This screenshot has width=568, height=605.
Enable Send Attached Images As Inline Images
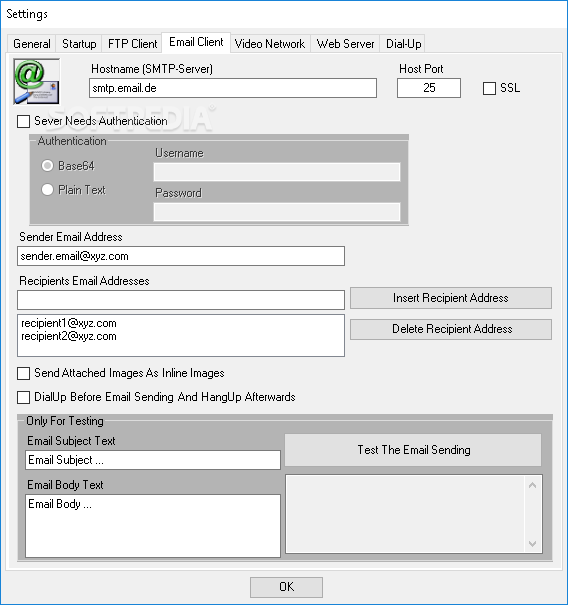tap(24, 373)
